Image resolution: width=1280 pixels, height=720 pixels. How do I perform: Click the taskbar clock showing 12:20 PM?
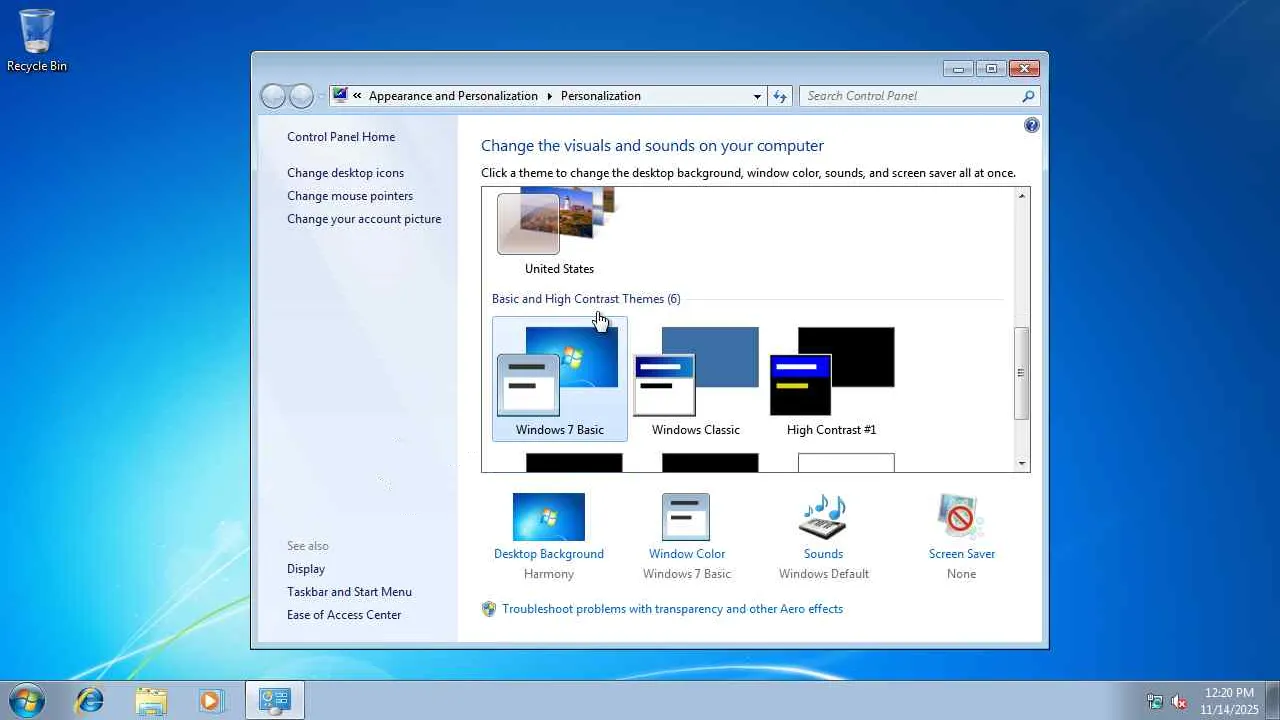(x=1230, y=701)
